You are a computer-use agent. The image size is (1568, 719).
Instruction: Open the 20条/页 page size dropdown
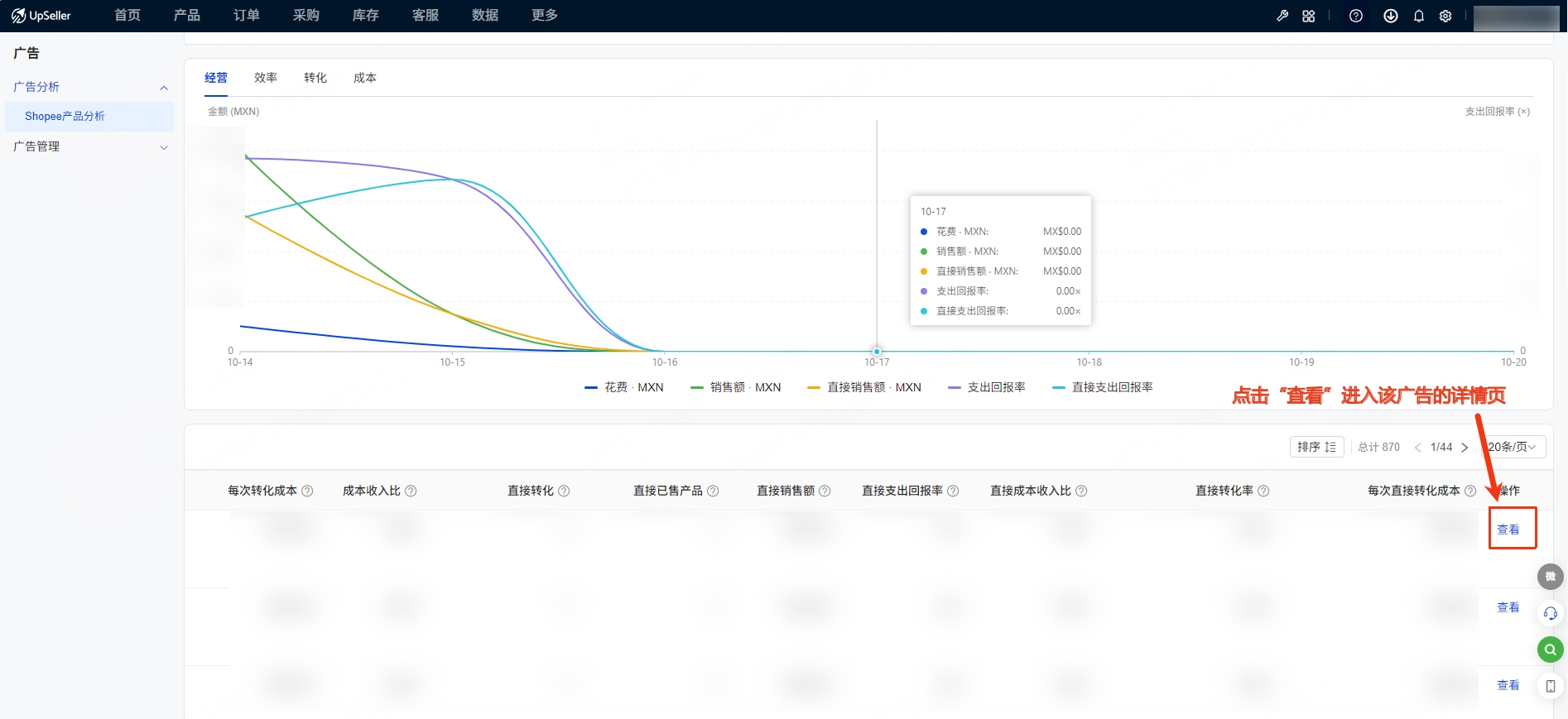(x=1513, y=447)
